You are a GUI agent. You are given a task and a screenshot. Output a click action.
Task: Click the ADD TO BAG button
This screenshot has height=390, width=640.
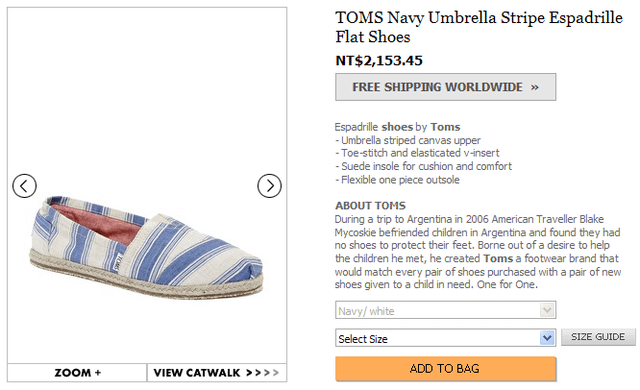445,369
